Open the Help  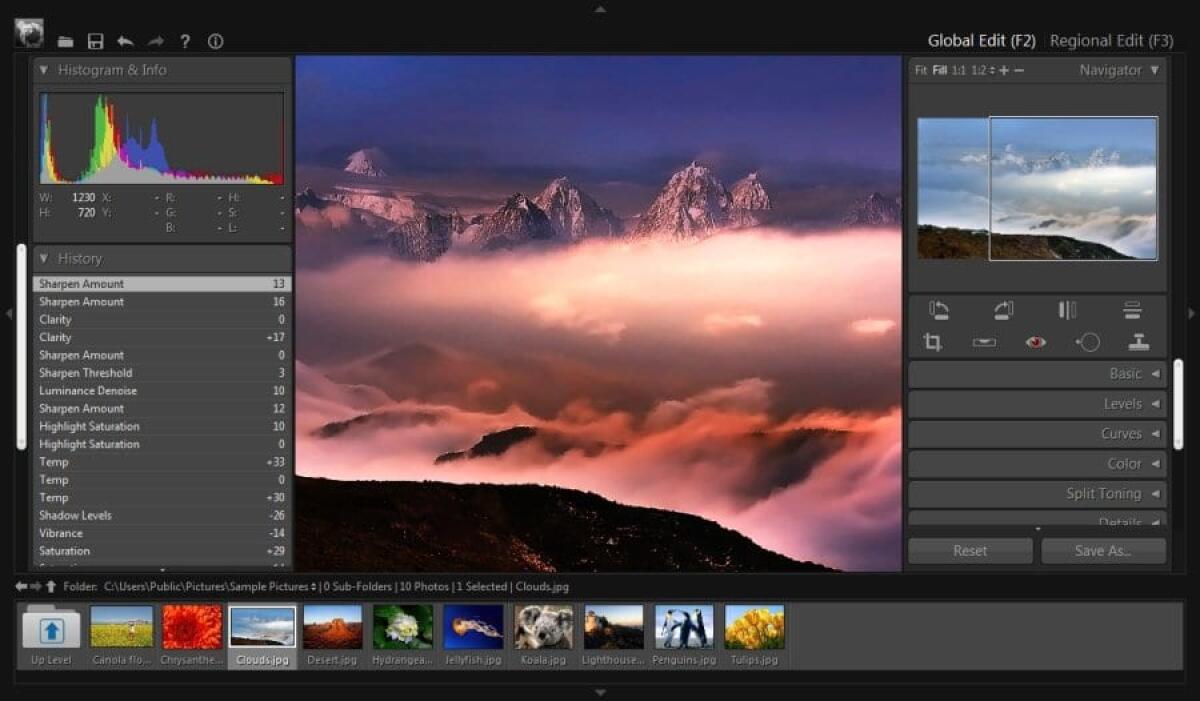(x=185, y=41)
